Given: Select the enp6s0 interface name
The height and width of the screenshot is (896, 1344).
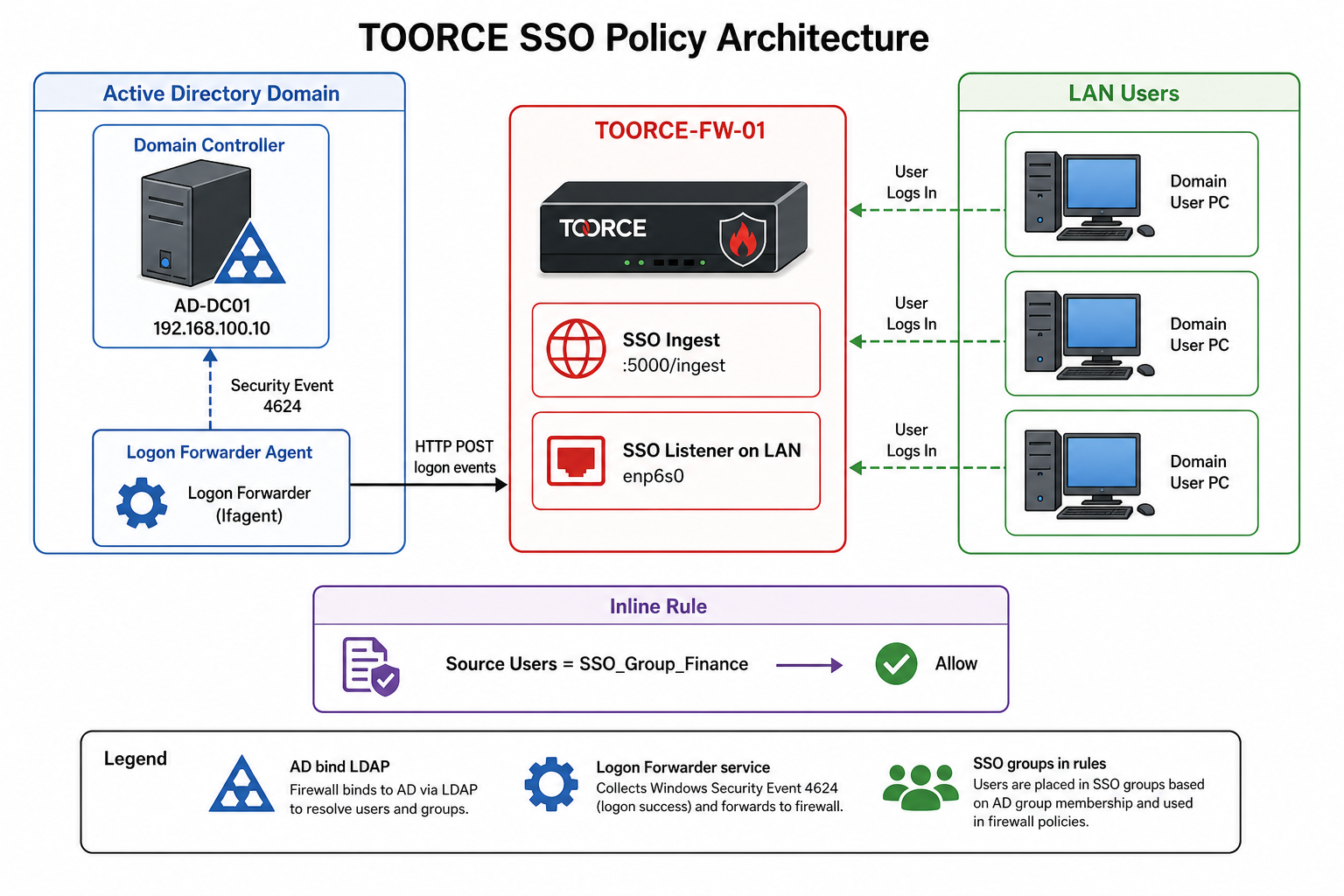Looking at the screenshot, I should click(x=654, y=476).
